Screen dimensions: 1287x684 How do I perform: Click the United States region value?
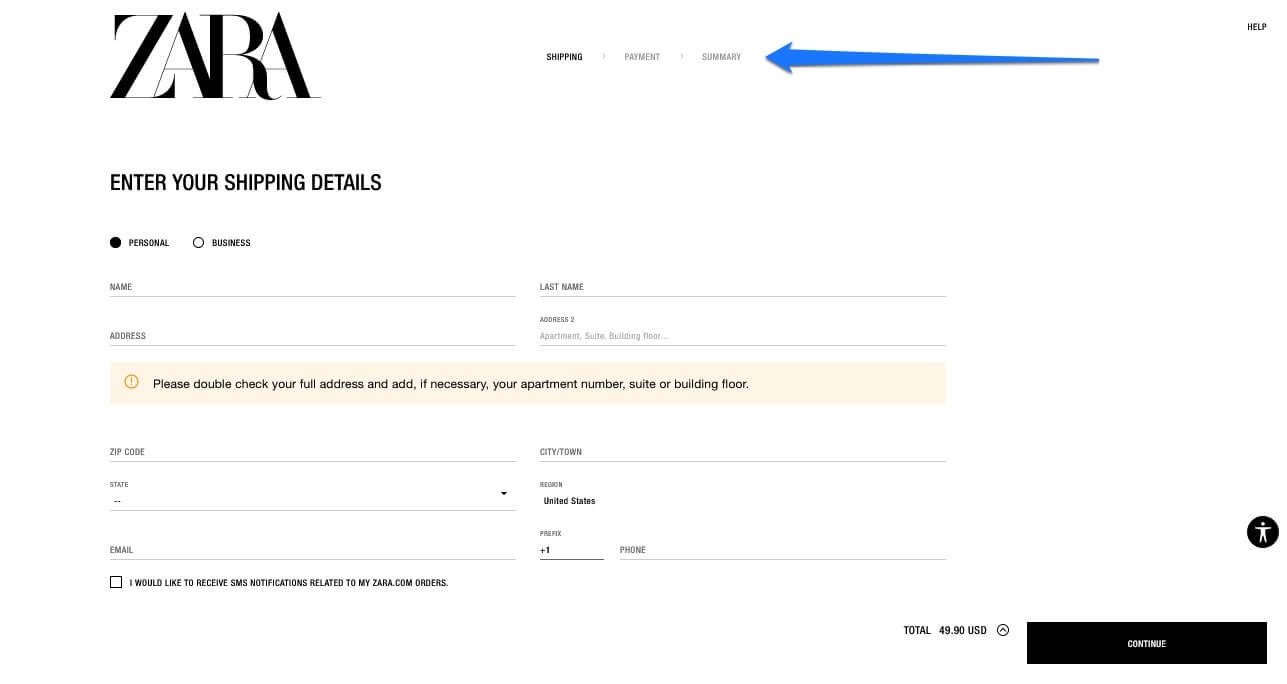[x=570, y=501]
